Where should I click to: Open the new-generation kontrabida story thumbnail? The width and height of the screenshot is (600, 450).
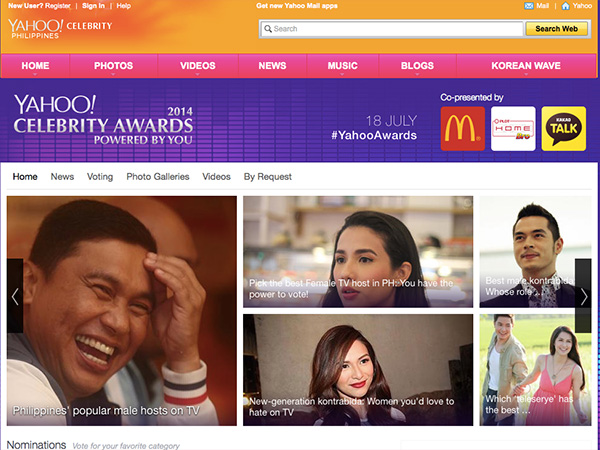coord(357,369)
